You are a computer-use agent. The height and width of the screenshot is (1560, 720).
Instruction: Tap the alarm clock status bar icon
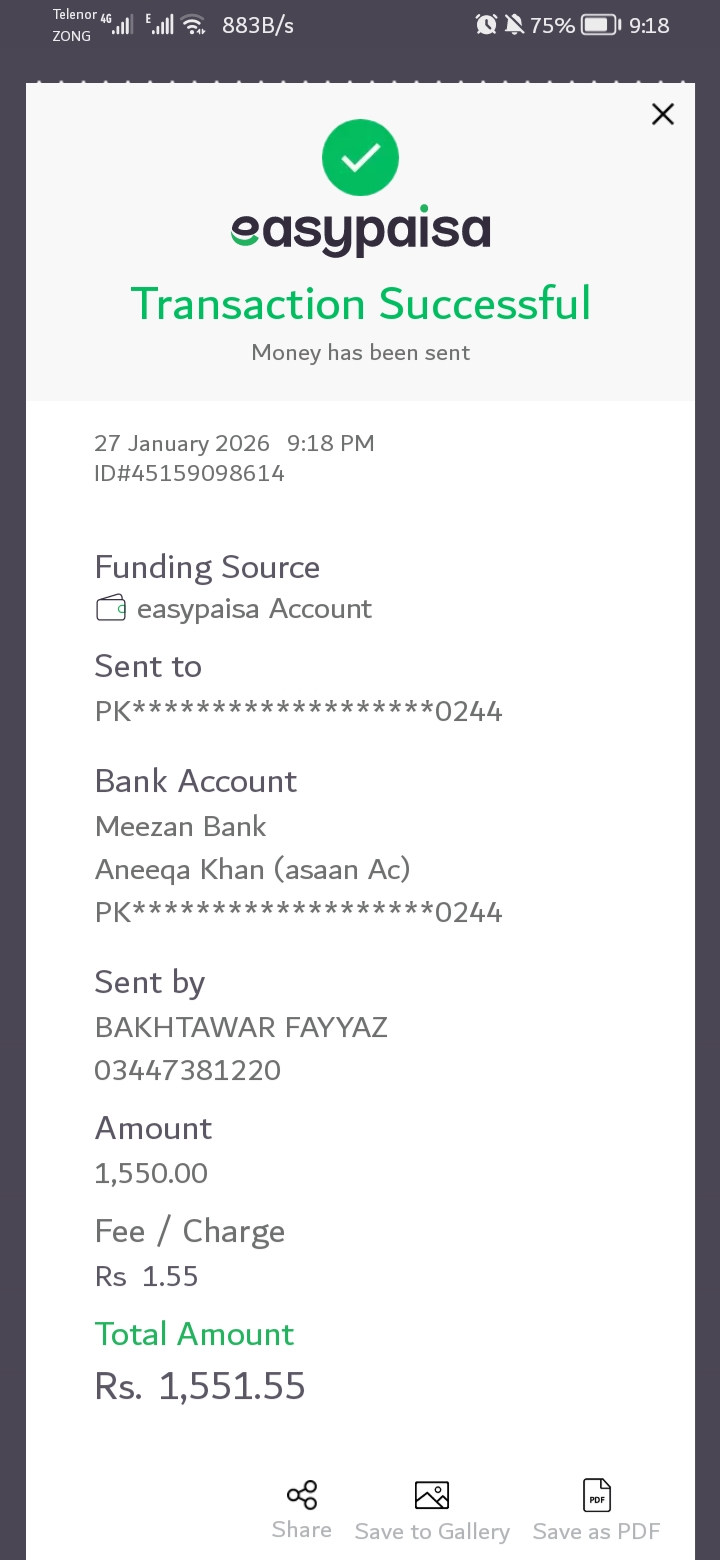click(x=486, y=25)
